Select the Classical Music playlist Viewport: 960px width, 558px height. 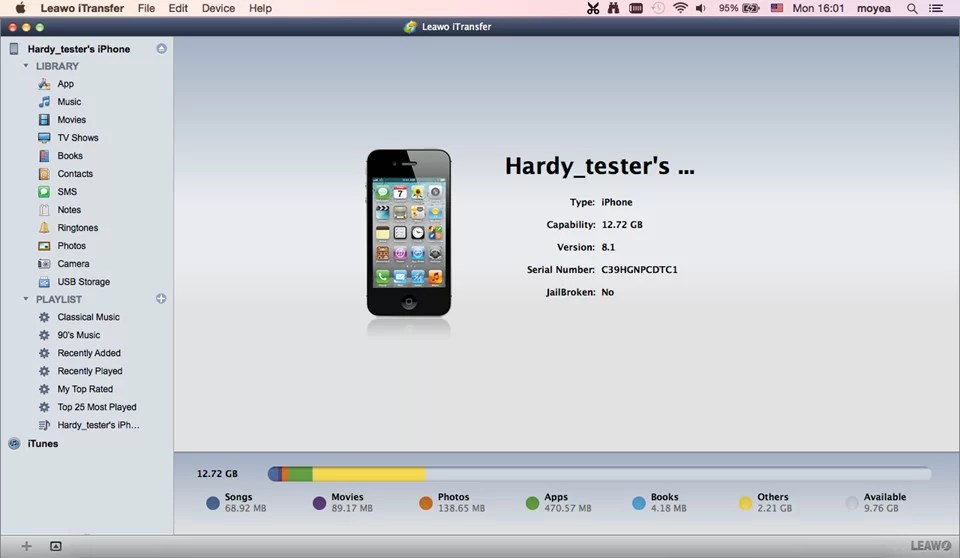point(89,317)
